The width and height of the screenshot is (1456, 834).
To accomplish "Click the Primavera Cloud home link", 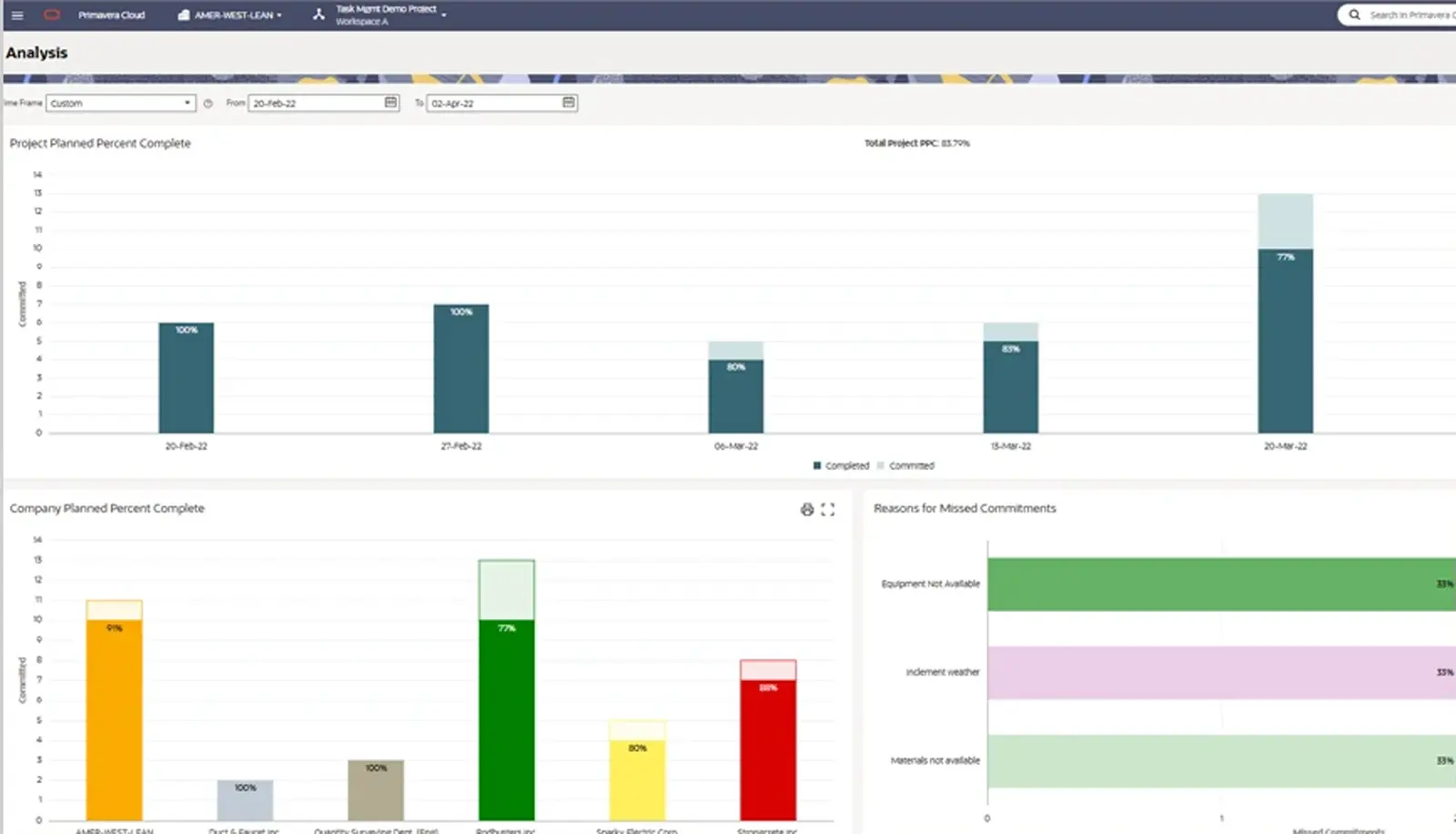I will tap(111, 15).
